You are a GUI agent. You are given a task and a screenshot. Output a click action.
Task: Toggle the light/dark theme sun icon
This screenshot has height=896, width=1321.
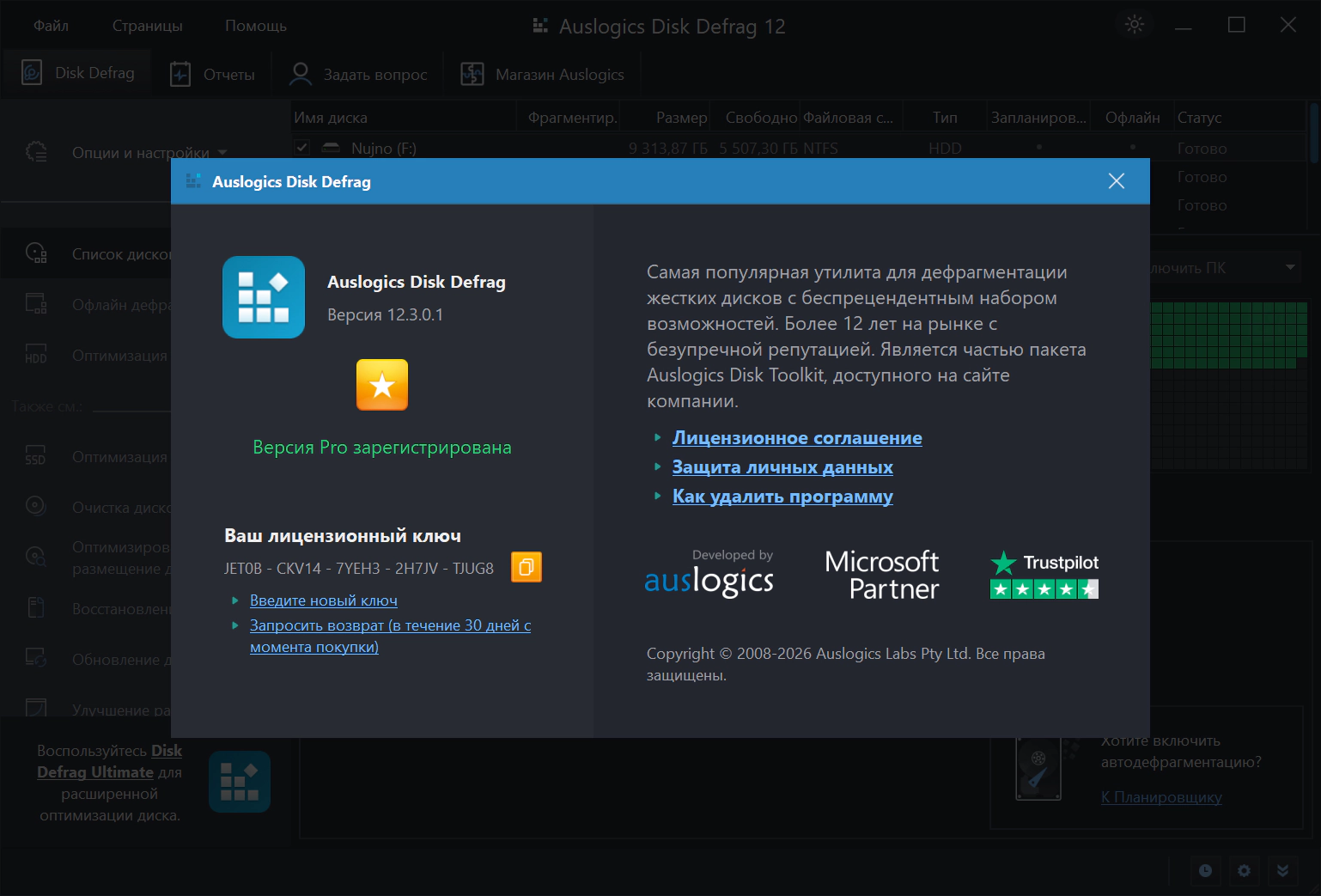point(1135,25)
